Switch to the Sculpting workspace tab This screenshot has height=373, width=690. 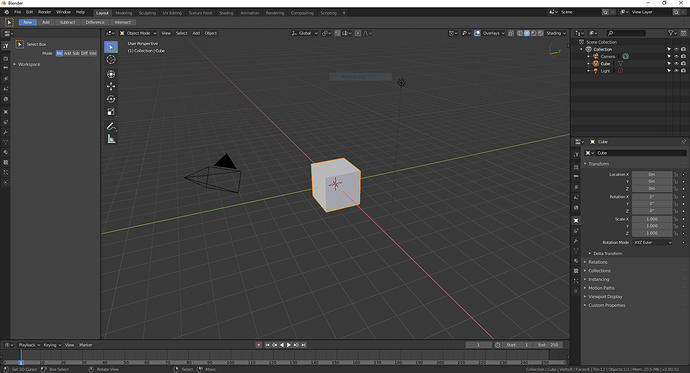point(147,13)
